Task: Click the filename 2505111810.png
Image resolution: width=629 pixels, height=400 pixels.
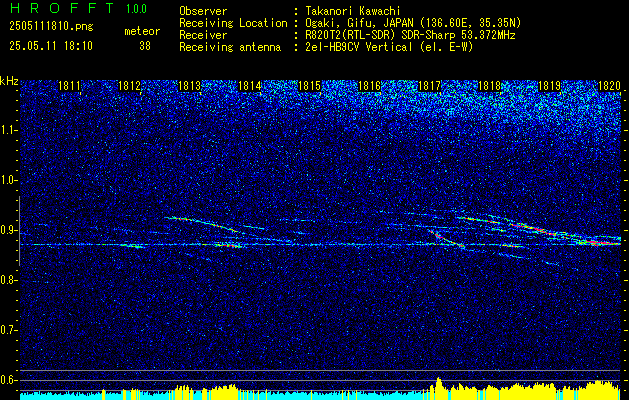Action: [x=51, y=26]
